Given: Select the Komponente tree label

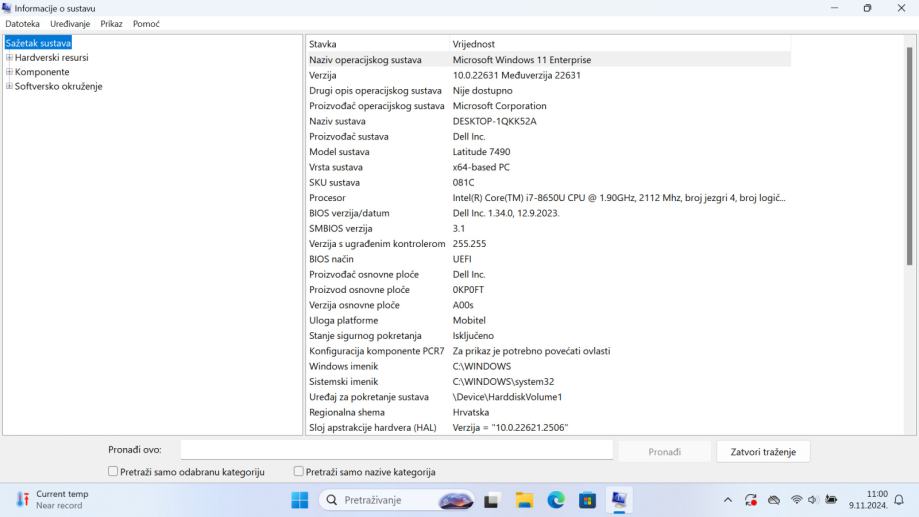Looking at the screenshot, I should click(42, 72).
